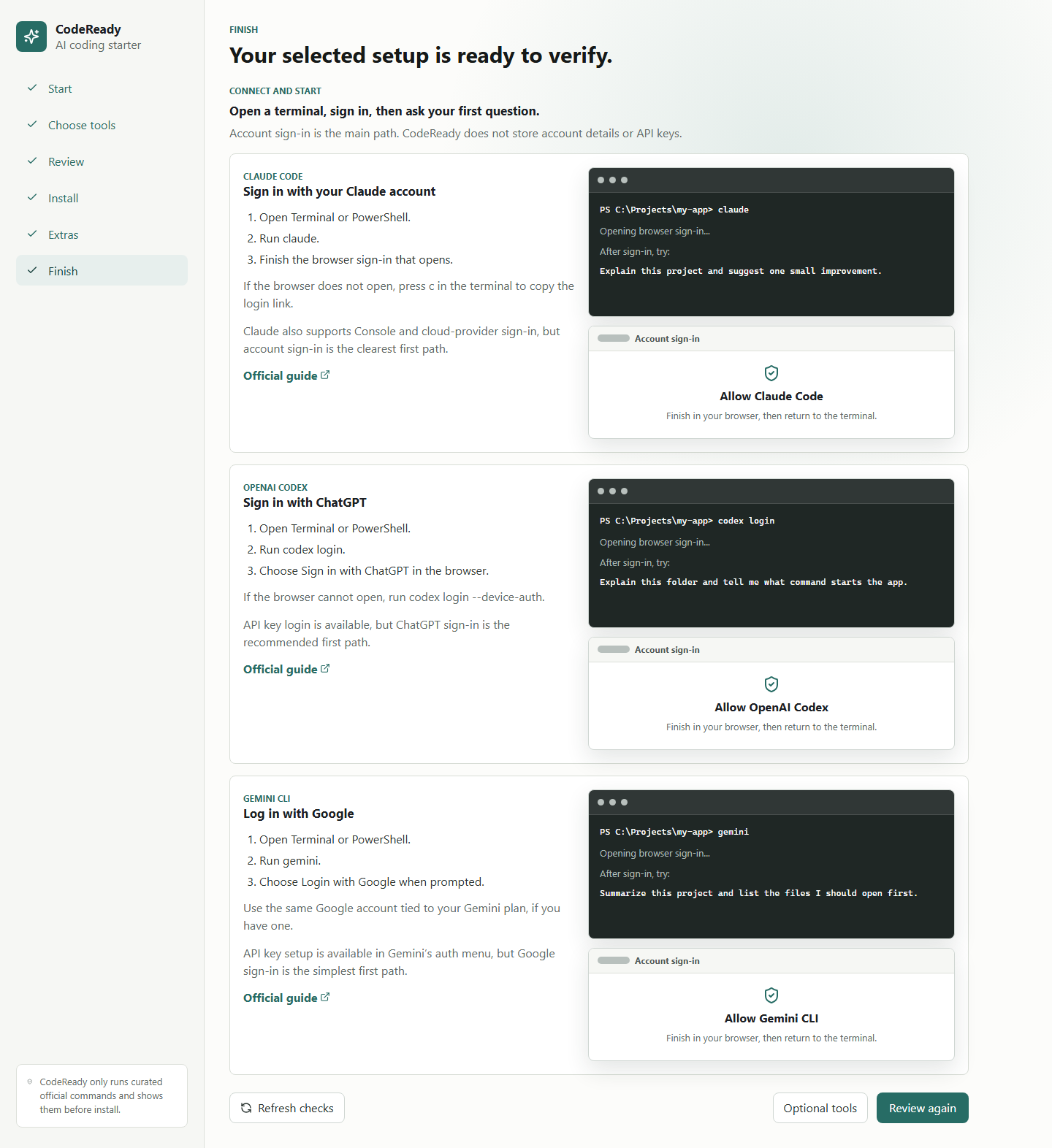The height and width of the screenshot is (1148, 1052).
Task: Click the "Log in with Google" heading
Action: 298,814
